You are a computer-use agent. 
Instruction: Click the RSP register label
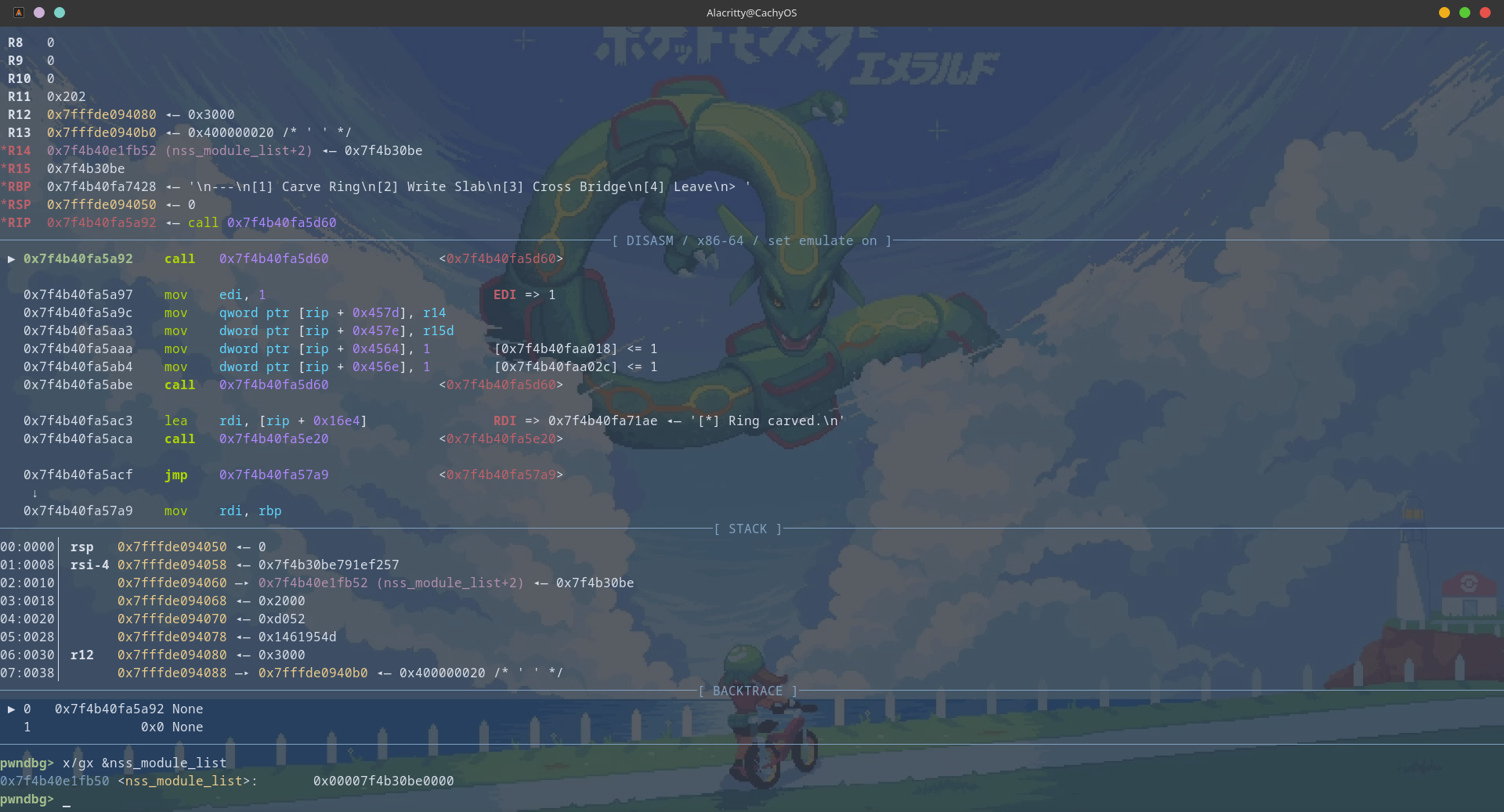pos(20,204)
